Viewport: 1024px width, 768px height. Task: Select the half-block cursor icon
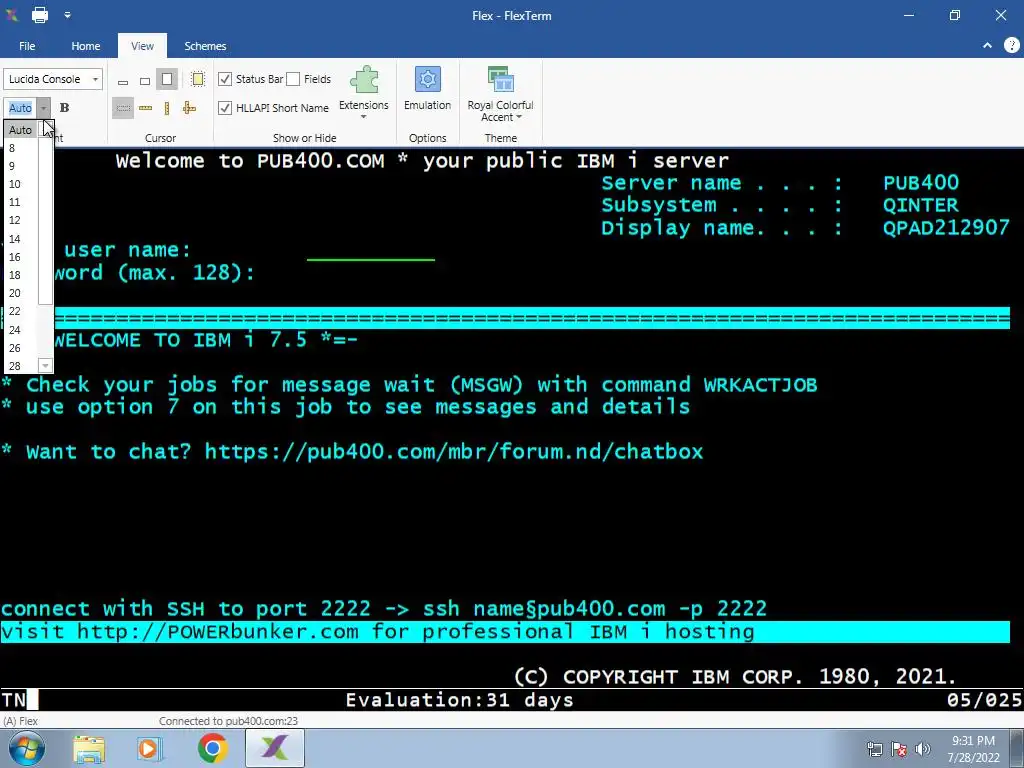click(x=145, y=81)
